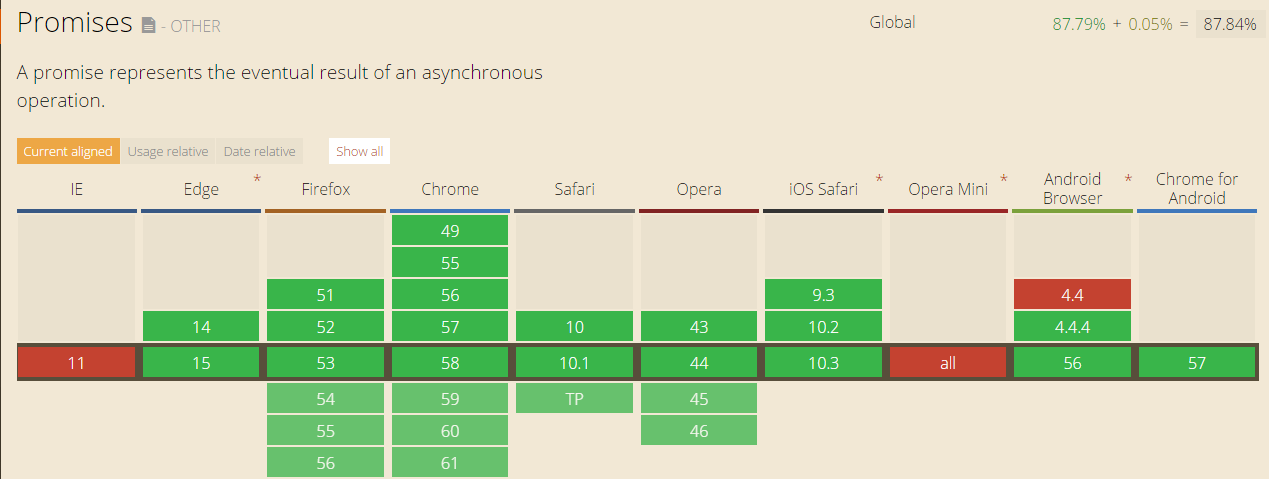Viewport: 1269px width, 479px height.
Task: Select the Firefox 51 cell
Action: point(326,294)
